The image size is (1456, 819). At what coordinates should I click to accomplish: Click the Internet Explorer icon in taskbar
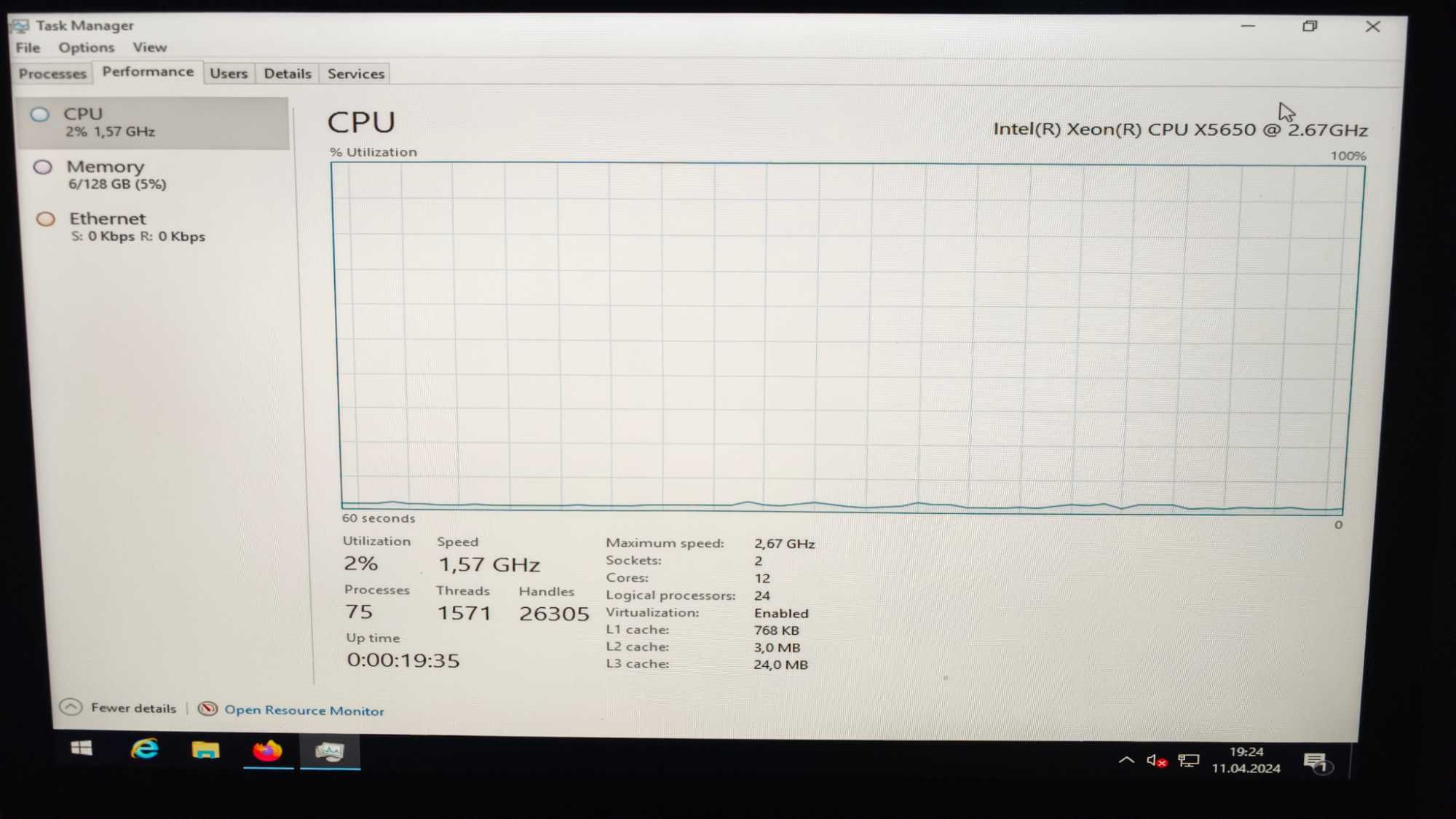146,750
